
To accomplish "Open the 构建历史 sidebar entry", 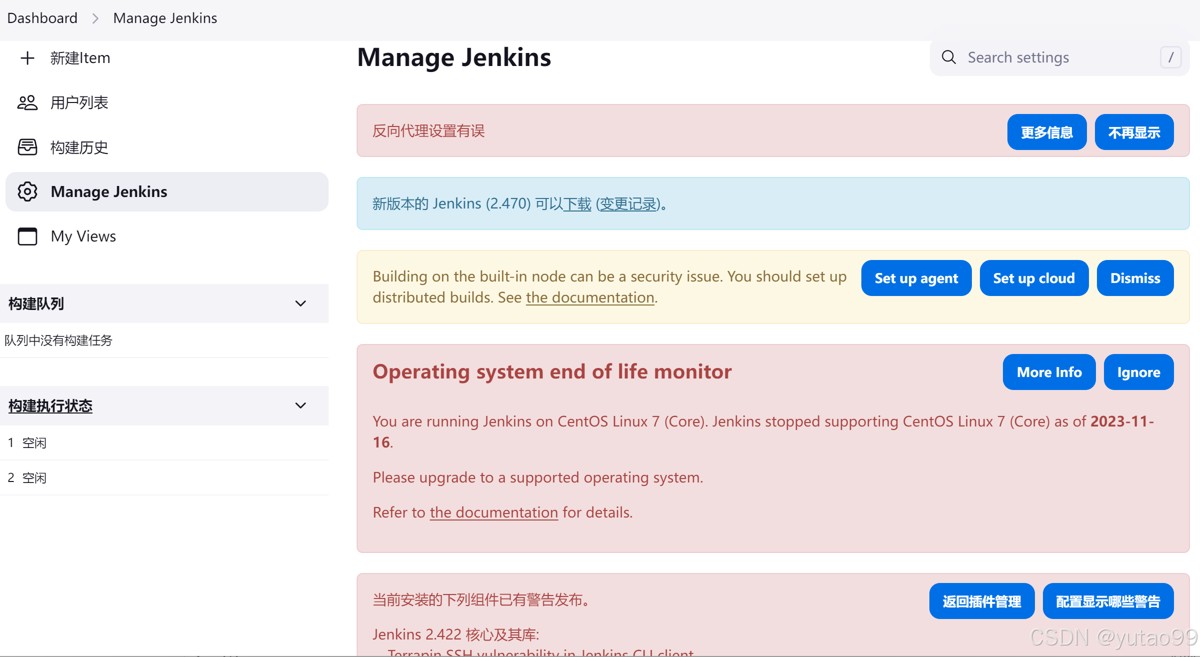I will (x=167, y=147).
